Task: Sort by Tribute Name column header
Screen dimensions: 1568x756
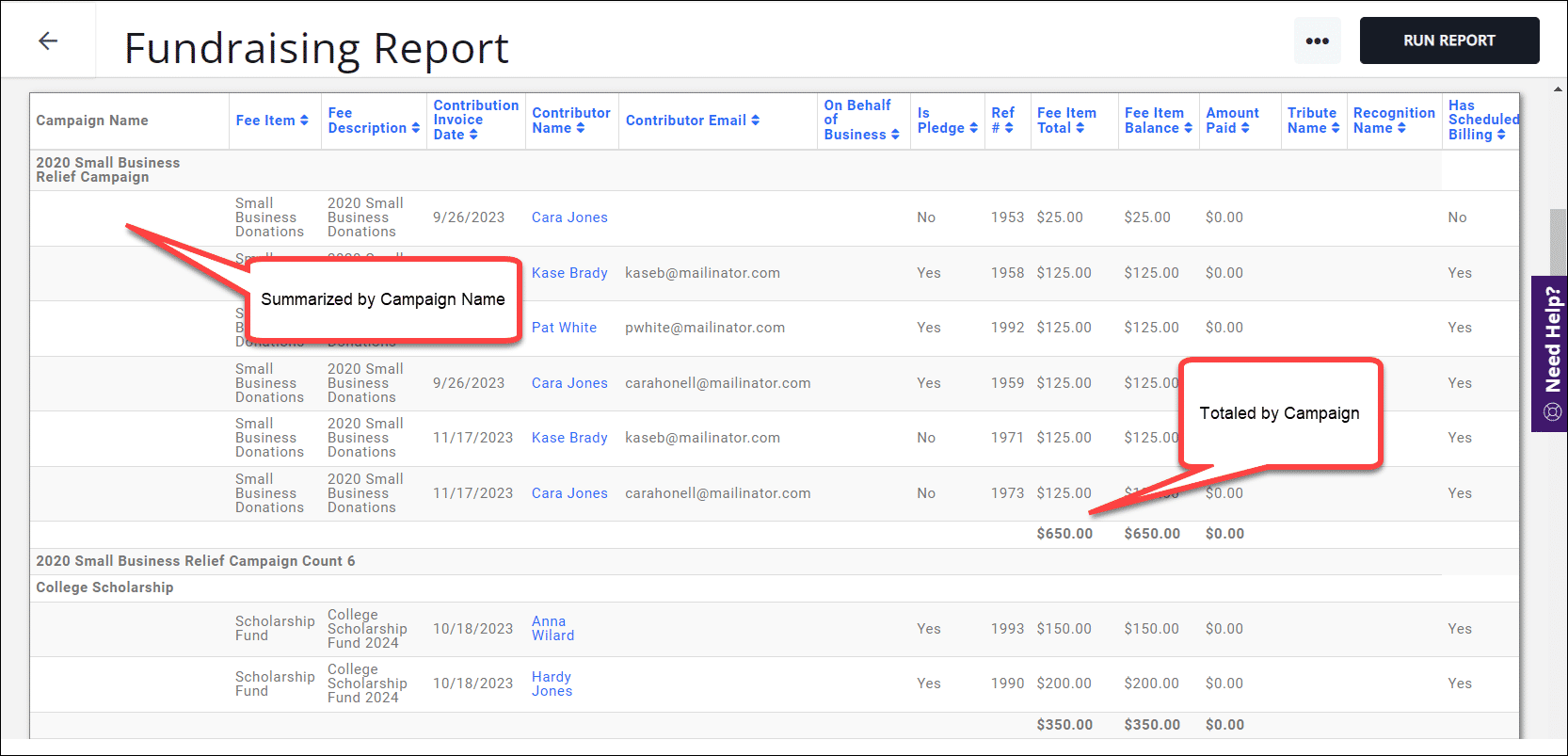Action: tap(1313, 121)
